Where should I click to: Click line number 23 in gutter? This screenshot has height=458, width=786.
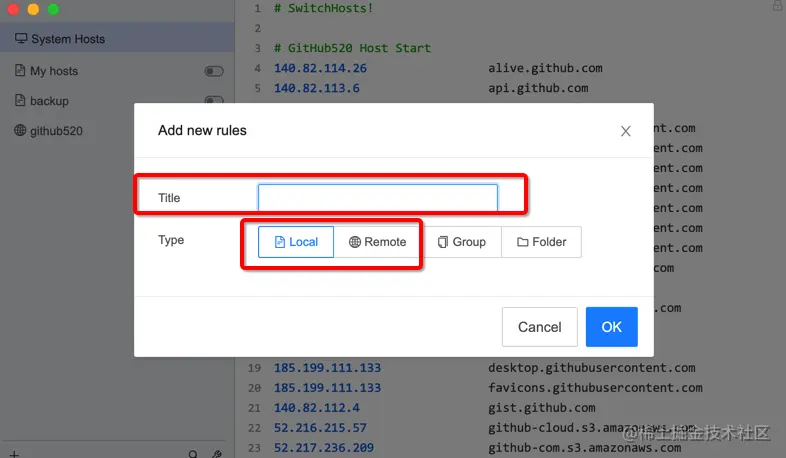point(254,447)
